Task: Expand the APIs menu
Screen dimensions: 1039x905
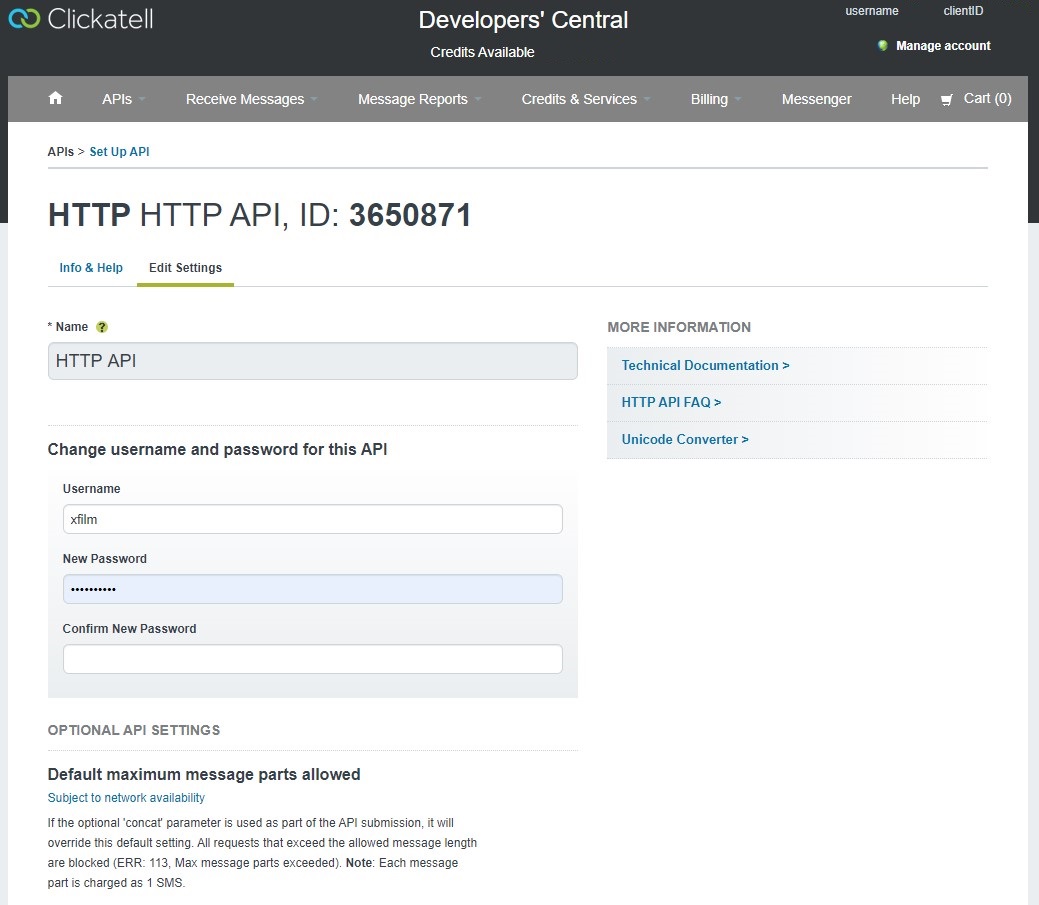Action: click(123, 99)
